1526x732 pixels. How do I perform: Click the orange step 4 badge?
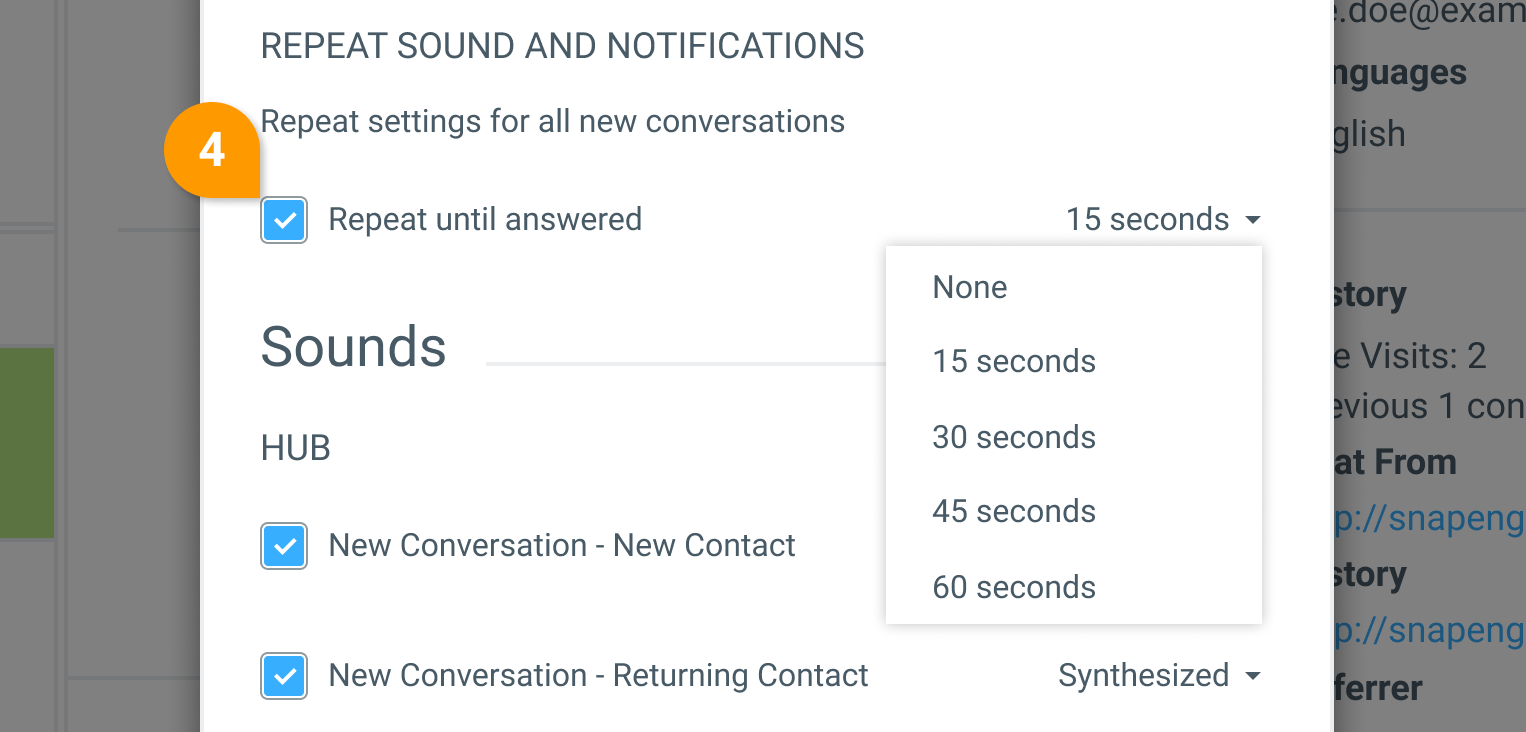(212, 150)
